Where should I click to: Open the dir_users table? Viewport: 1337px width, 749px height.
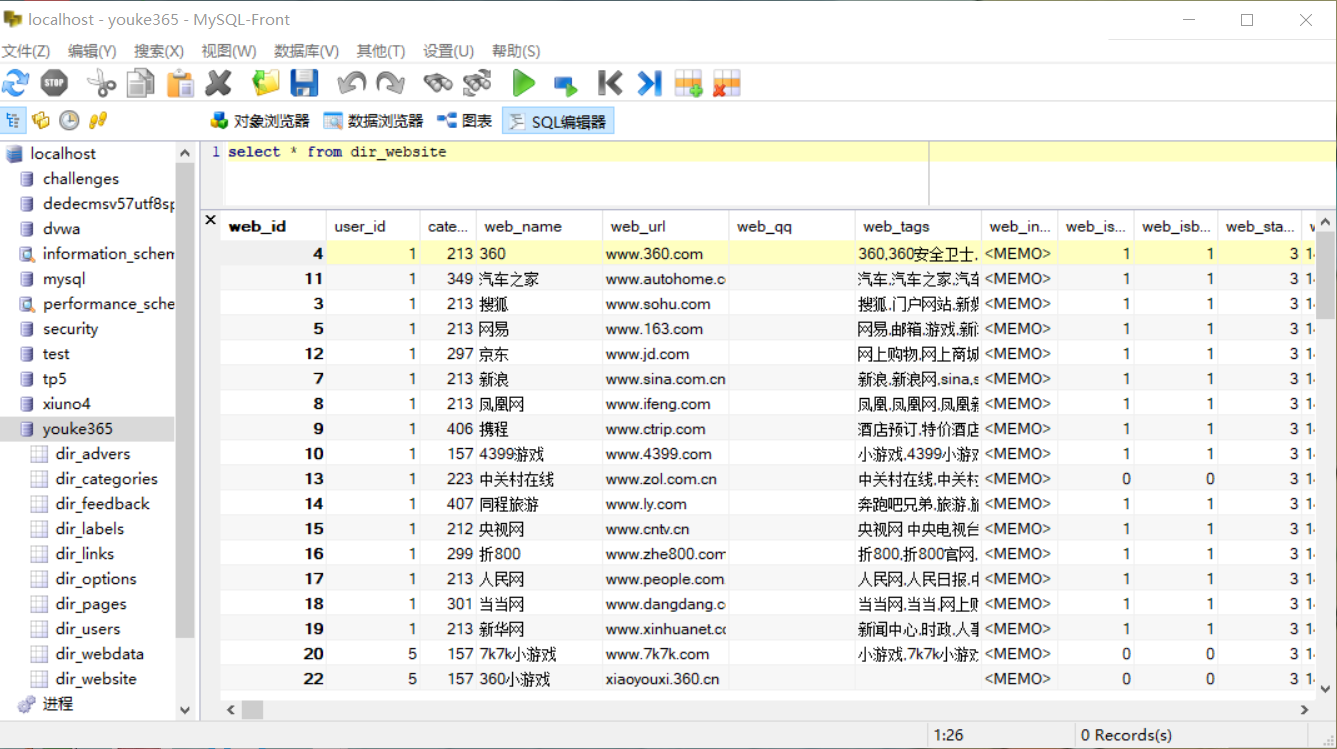tap(88, 629)
